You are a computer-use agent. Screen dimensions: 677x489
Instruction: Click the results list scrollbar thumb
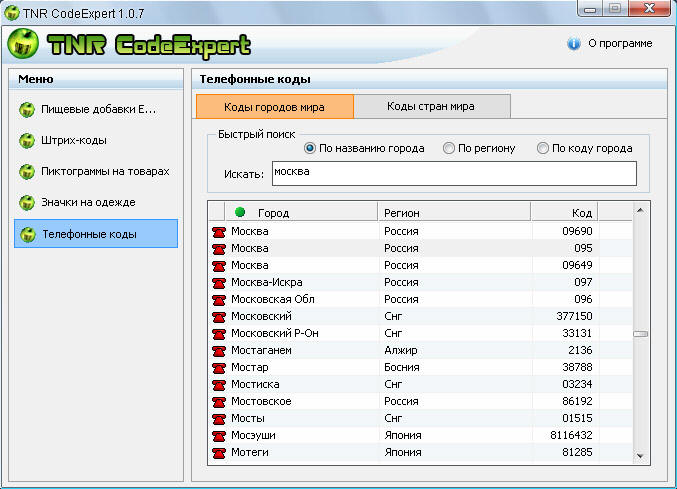pos(640,334)
